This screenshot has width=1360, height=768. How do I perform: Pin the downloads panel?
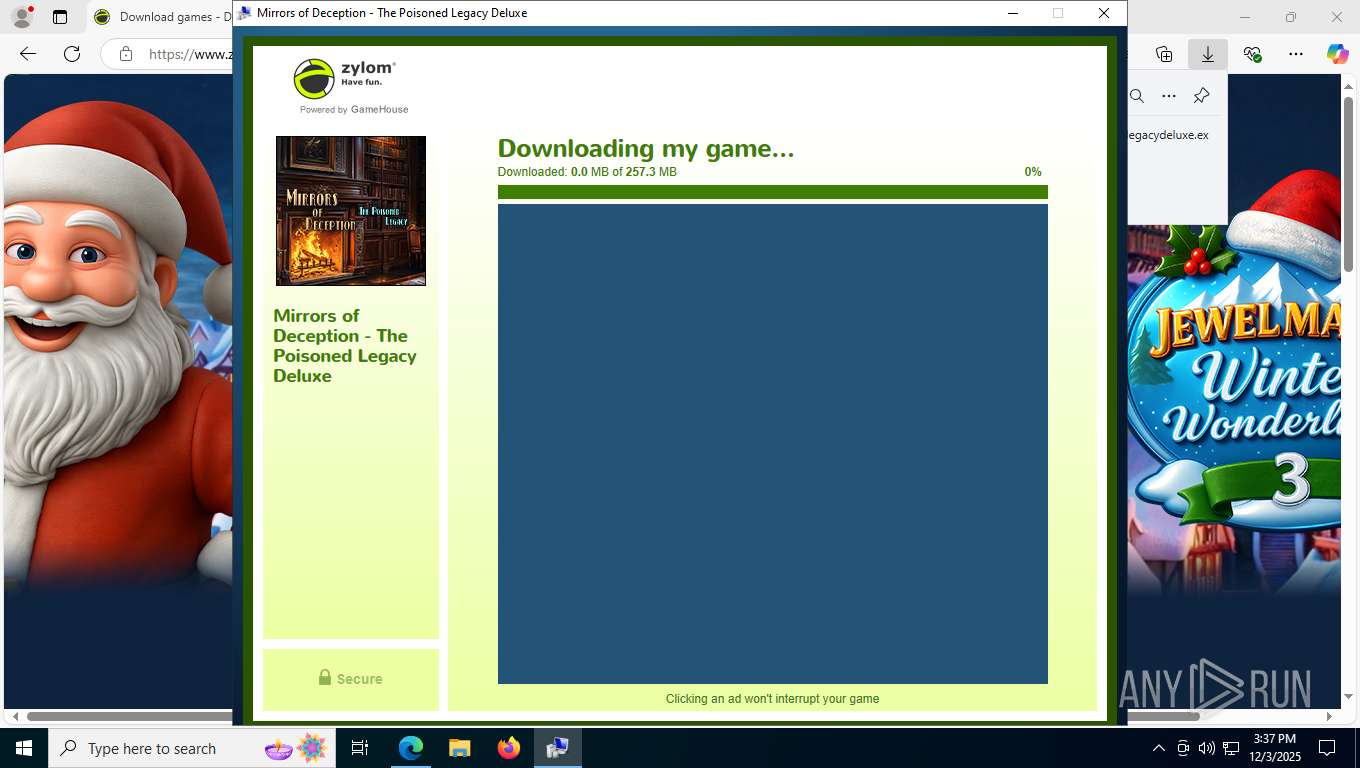coord(1202,96)
